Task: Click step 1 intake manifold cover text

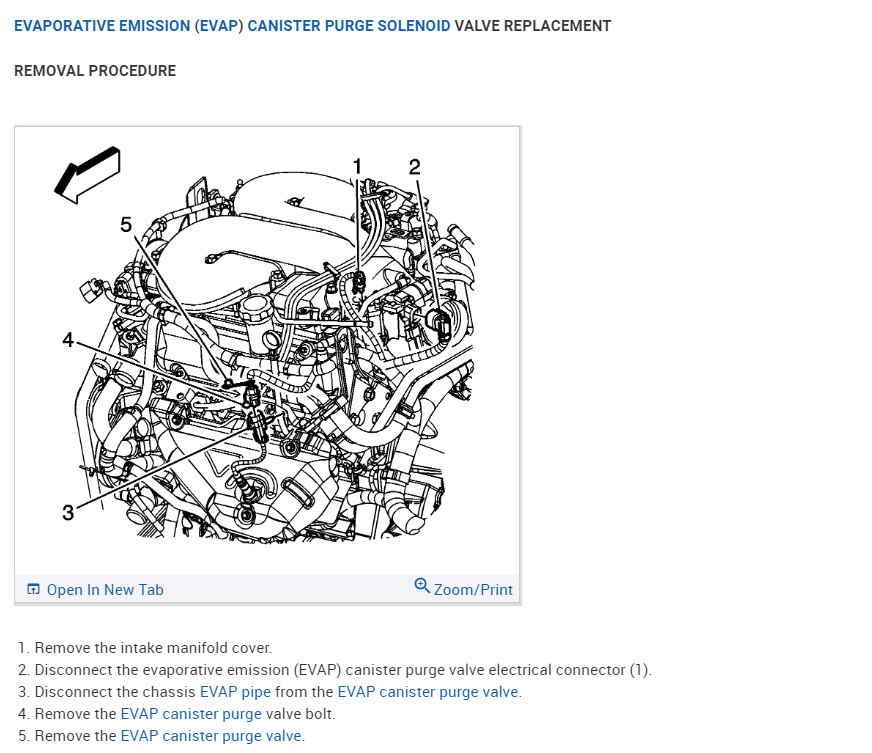Action: click(153, 648)
